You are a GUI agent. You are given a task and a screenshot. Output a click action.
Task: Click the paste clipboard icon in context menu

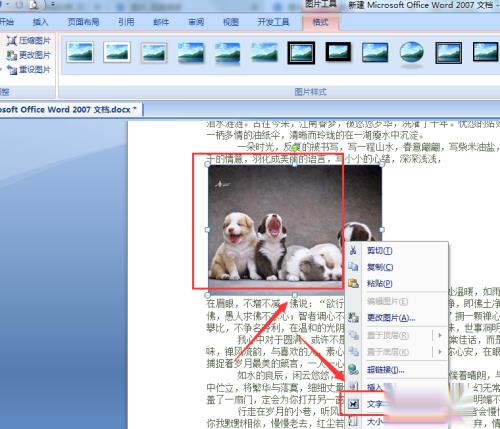pyautogui.click(x=353, y=283)
